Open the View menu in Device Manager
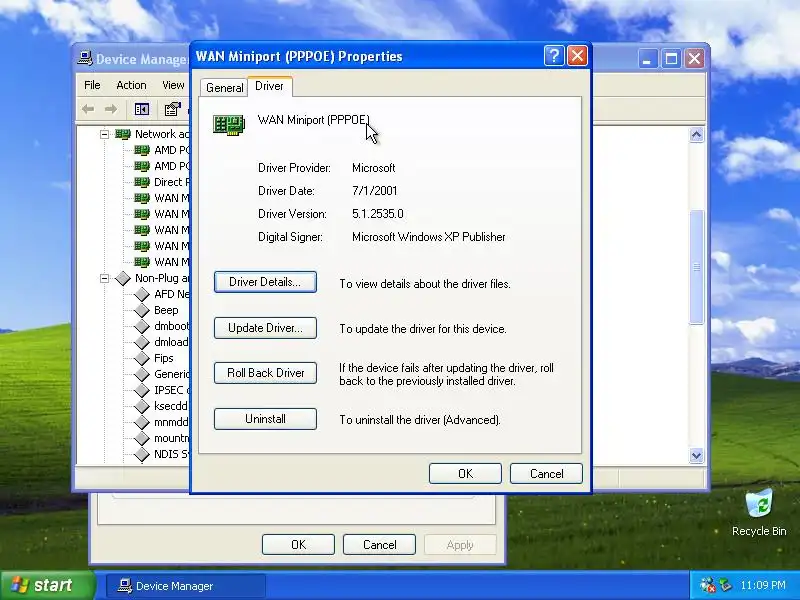 tap(173, 85)
